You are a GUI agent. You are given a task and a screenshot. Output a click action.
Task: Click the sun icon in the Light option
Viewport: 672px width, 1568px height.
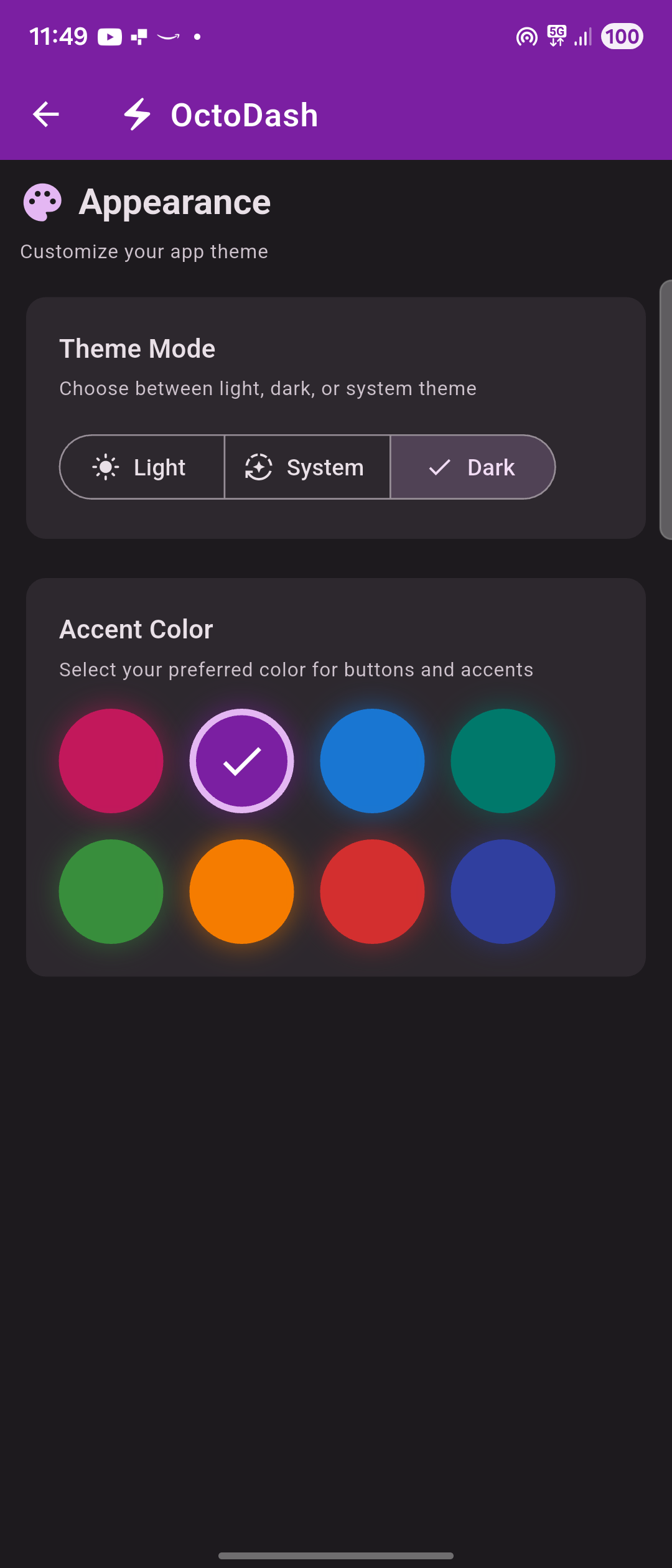point(106,467)
